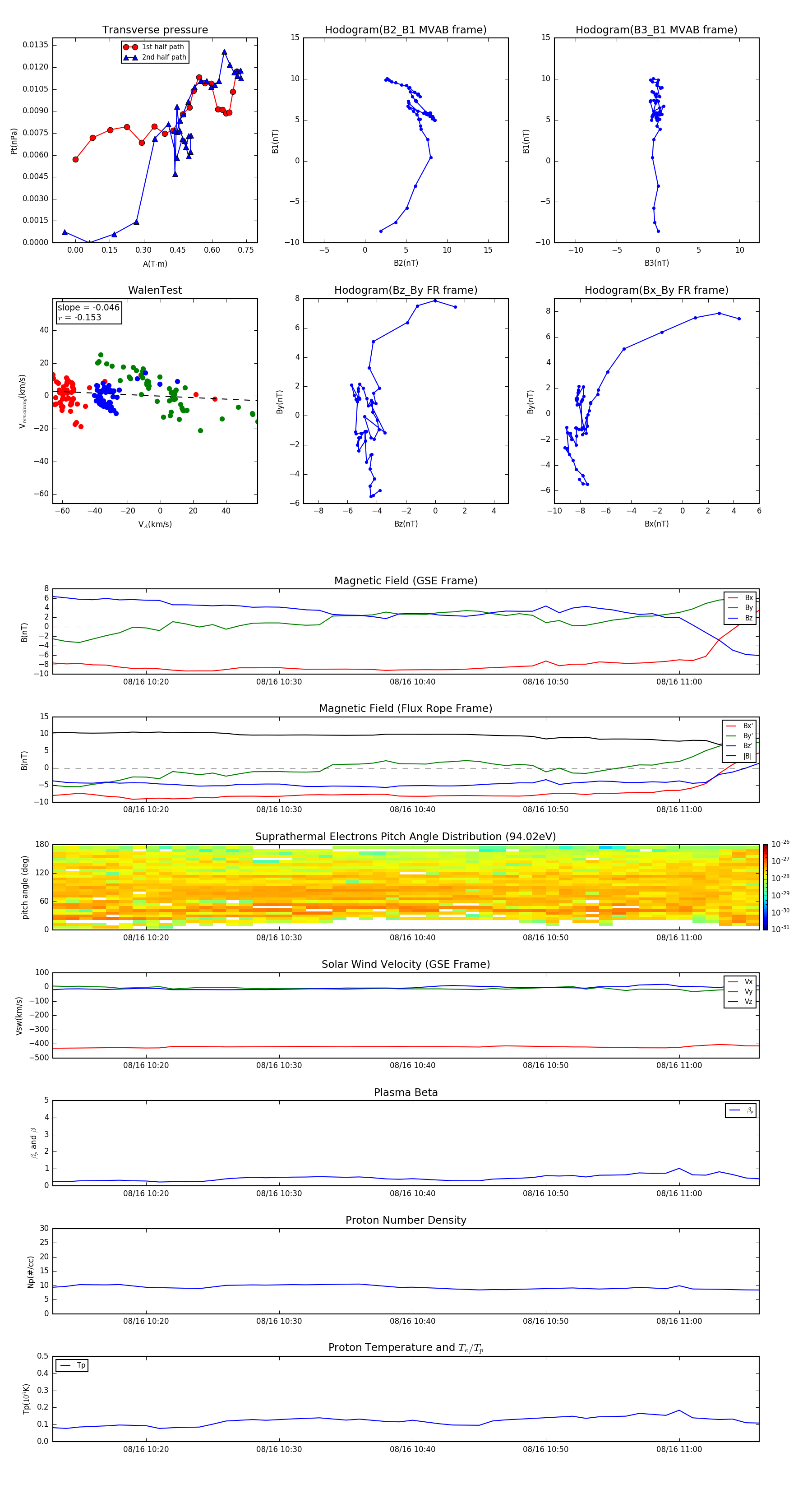Screen dimensions: 812x1489
Task: Click the 'Plasma Beta' panel title
Action: pos(406,1093)
